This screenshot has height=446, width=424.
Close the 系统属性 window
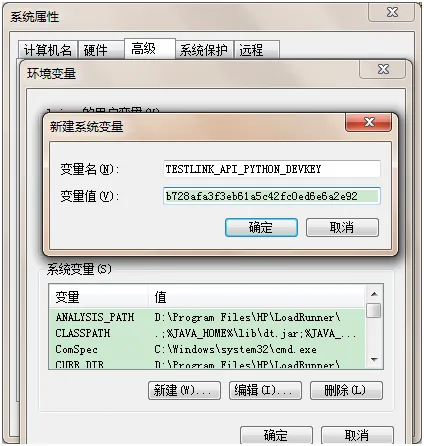[x=392, y=12]
